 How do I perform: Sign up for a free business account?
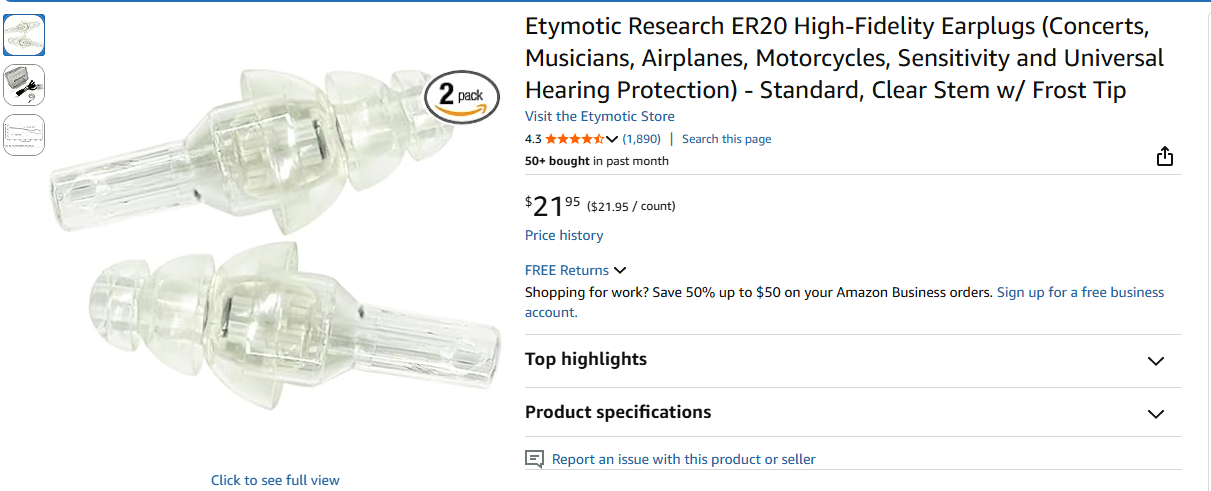pyautogui.click(x=1080, y=292)
